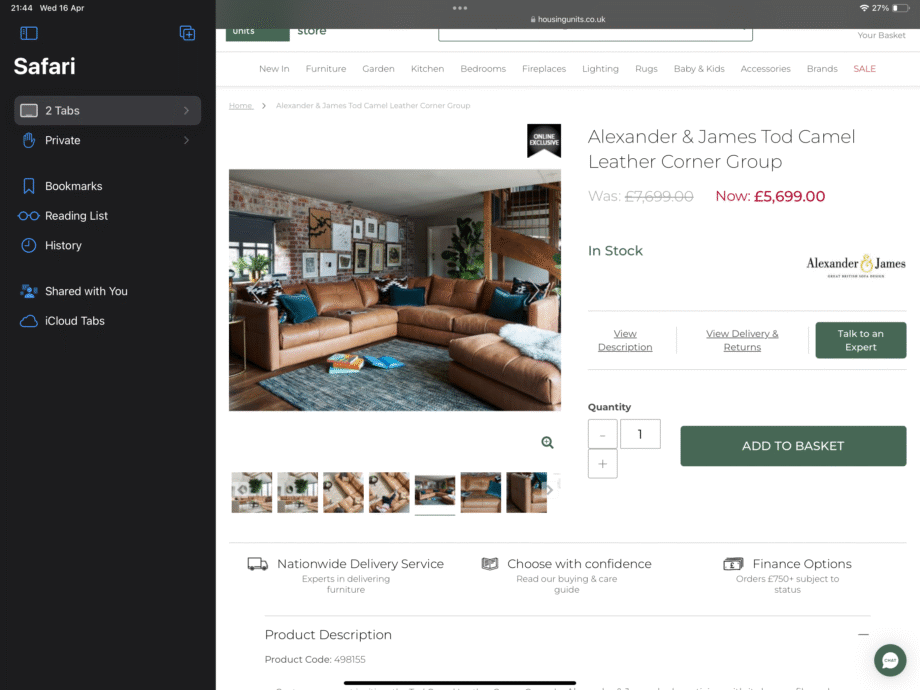
Task: Expand the Private chevron
Action: [186, 140]
